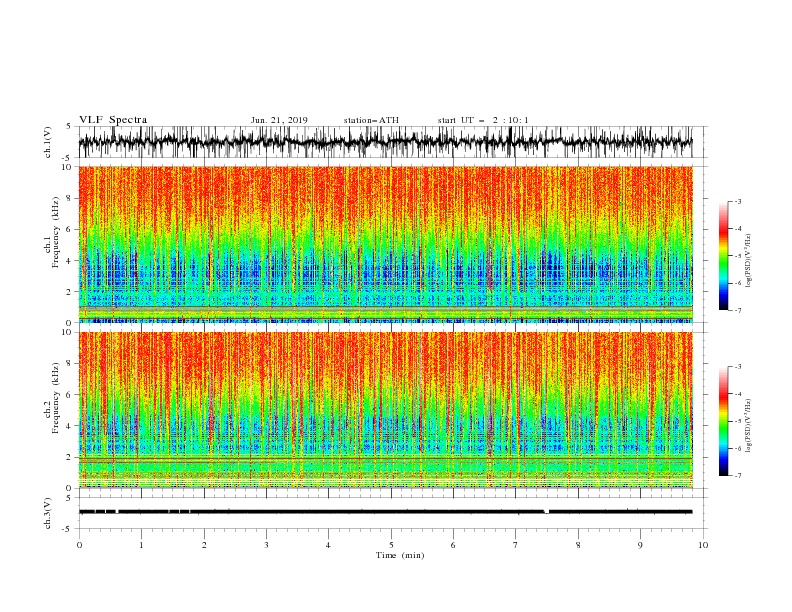Click the "10" minute label on Time axis
Image resolution: width=792 pixels, height=612 pixels.
(703, 545)
